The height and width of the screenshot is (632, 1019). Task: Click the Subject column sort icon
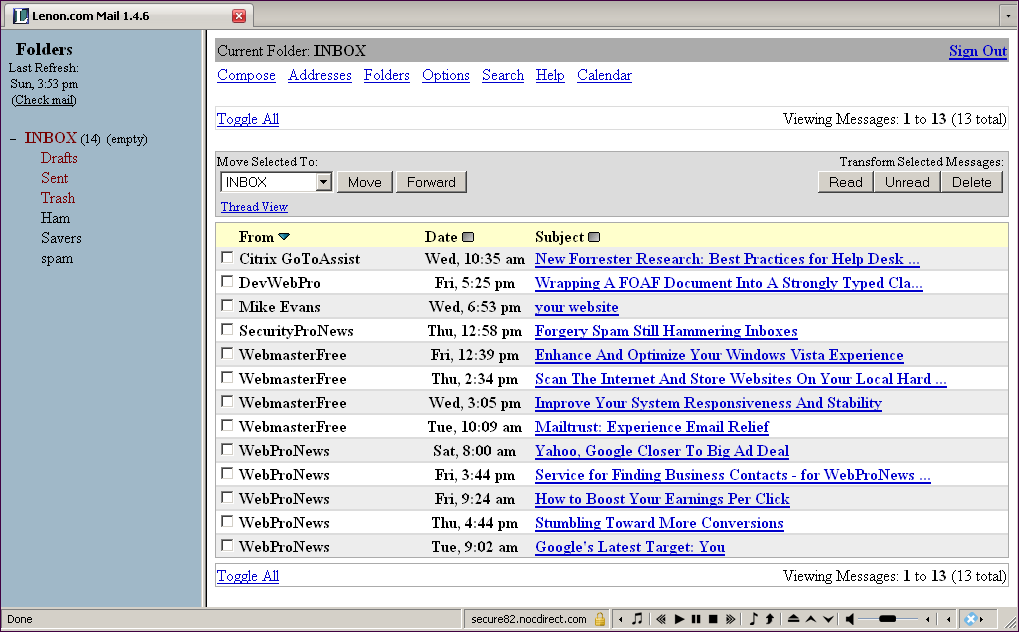tap(594, 237)
